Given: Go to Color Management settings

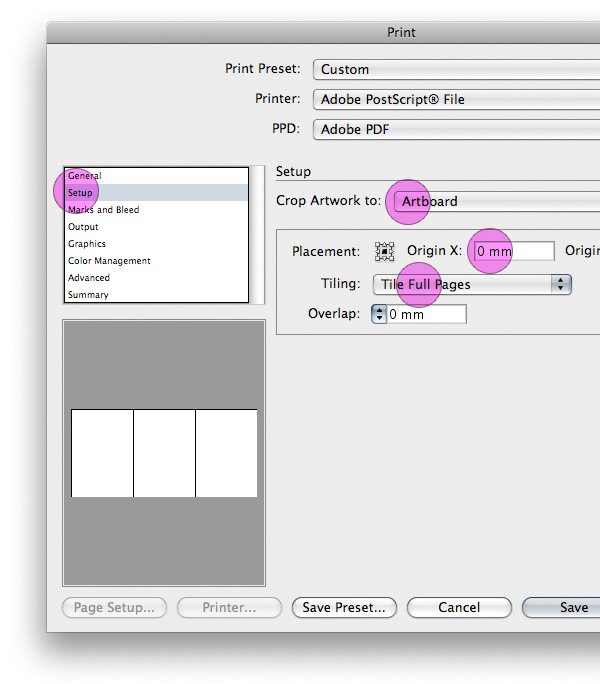Looking at the screenshot, I should pyautogui.click(x=110, y=261).
